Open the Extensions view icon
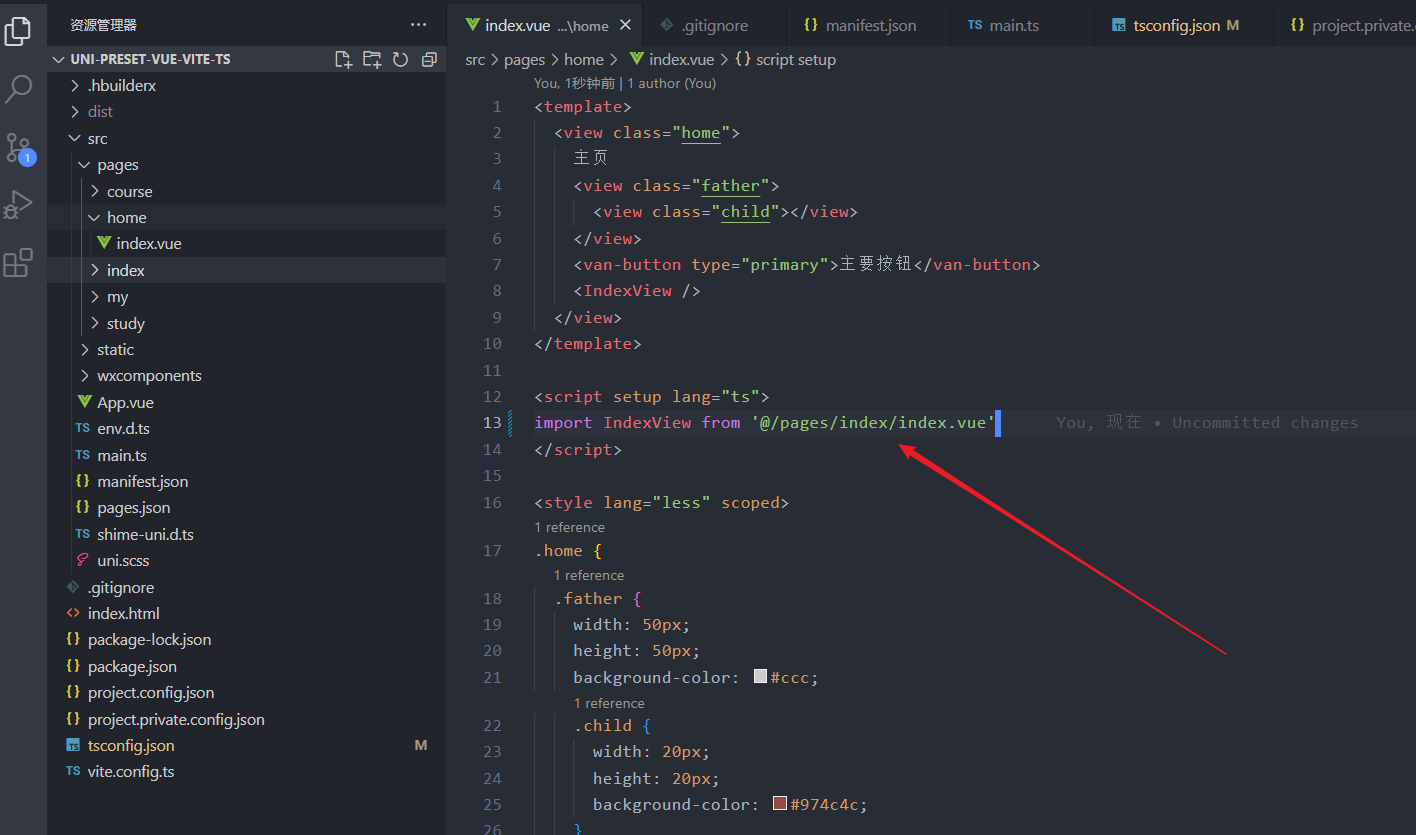Screen dimensions: 1416x835 click(18, 263)
